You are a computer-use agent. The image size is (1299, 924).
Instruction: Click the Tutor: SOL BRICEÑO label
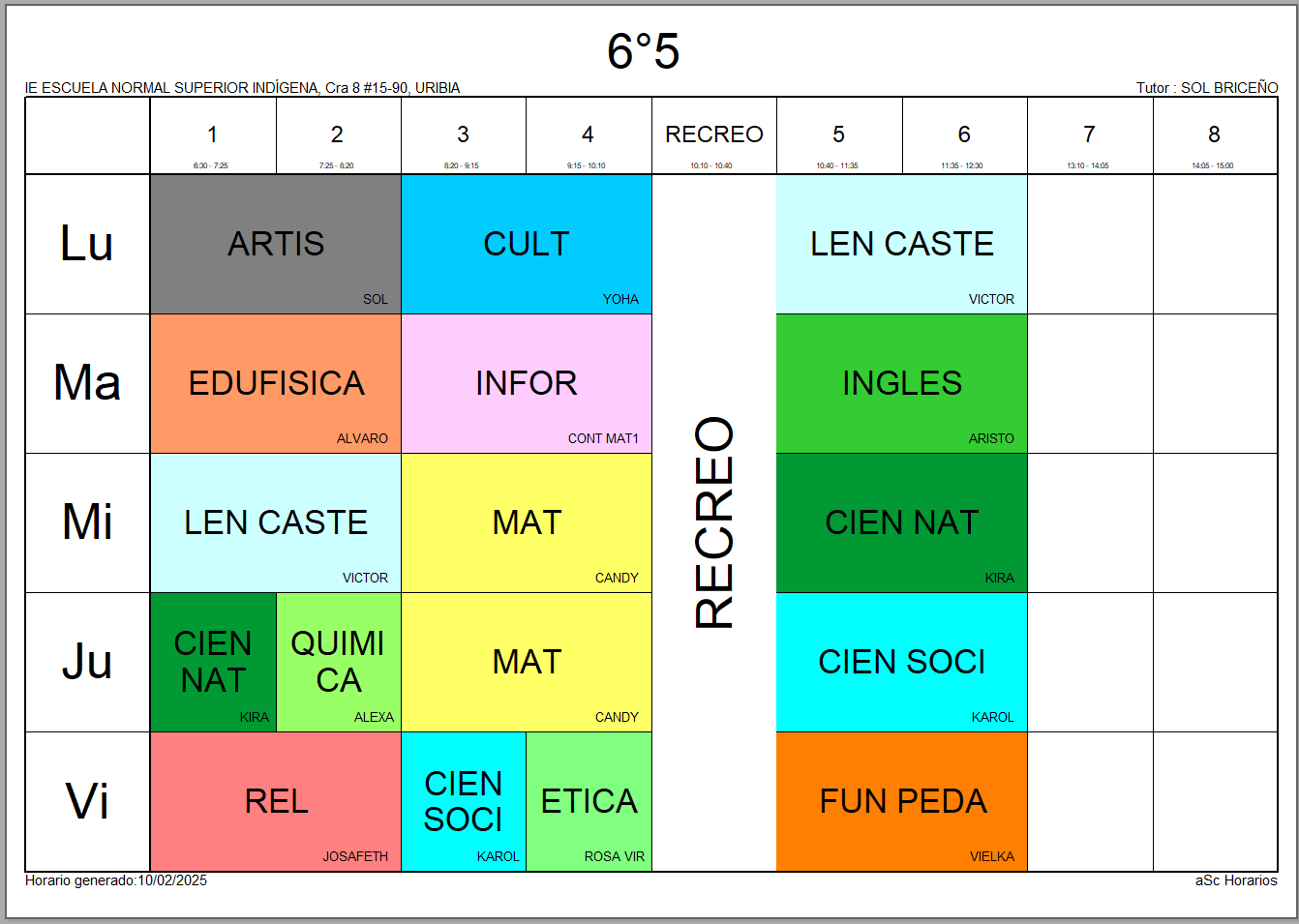click(x=1207, y=88)
